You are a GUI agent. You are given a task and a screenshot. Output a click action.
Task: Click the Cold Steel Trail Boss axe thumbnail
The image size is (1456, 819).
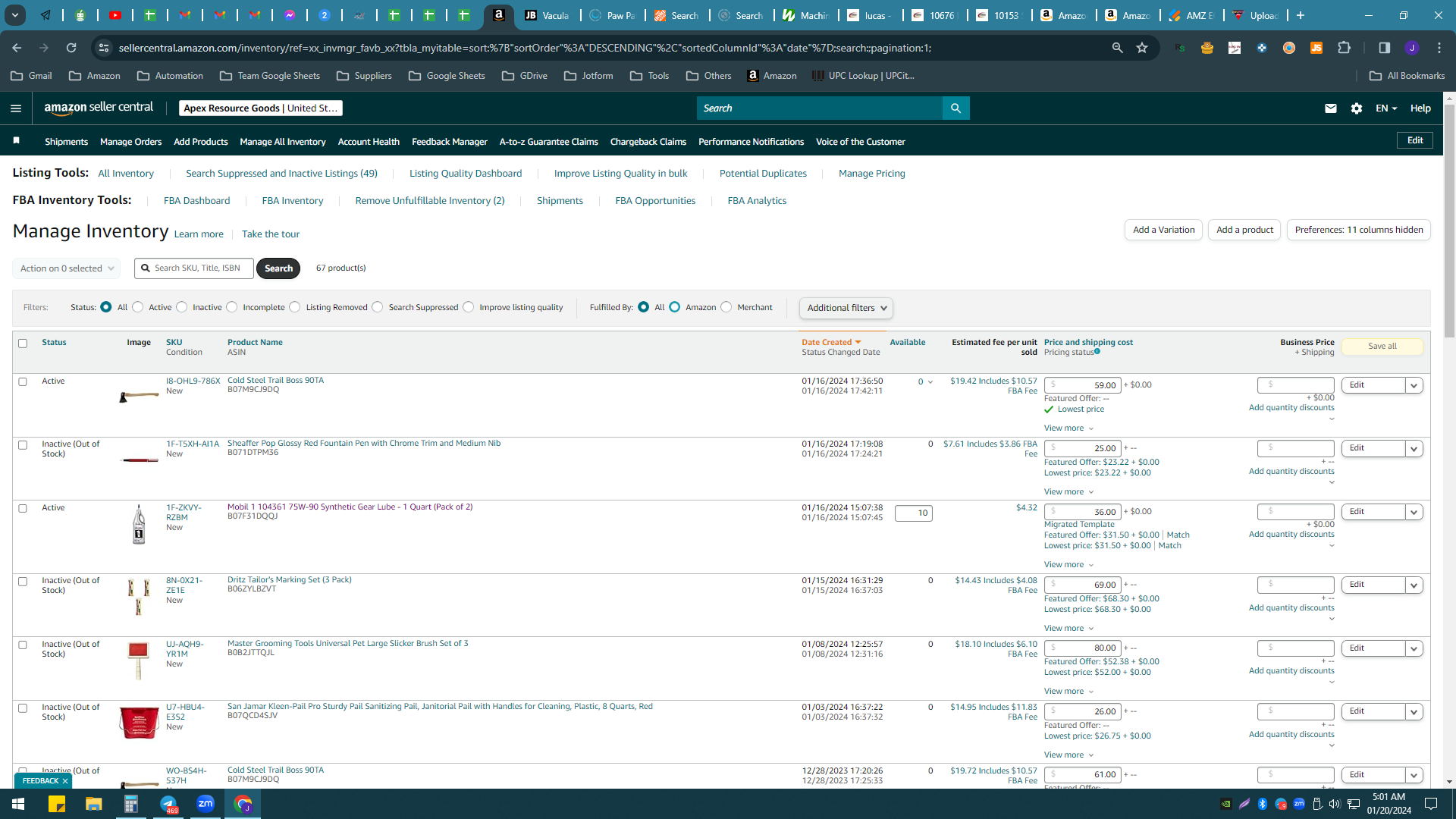pos(139,396)
